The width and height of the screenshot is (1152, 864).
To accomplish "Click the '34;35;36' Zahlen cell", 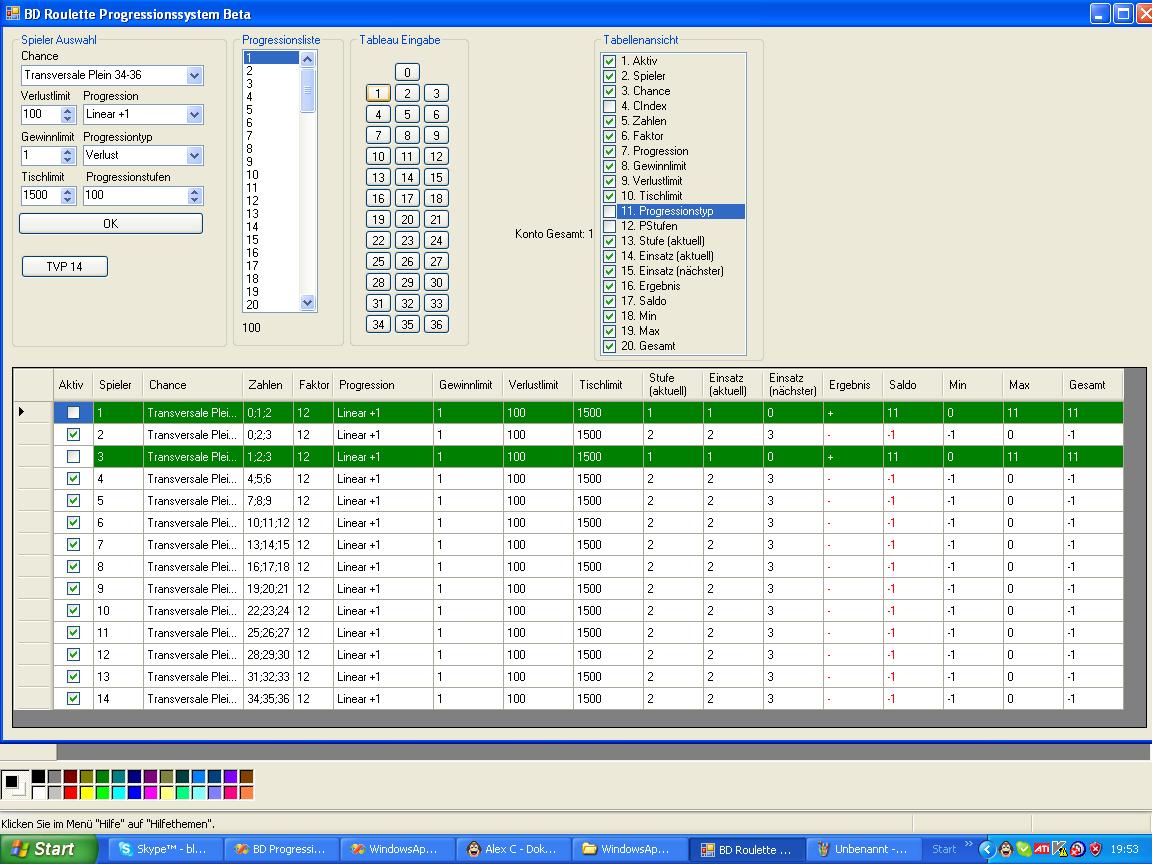I will 268,699.
